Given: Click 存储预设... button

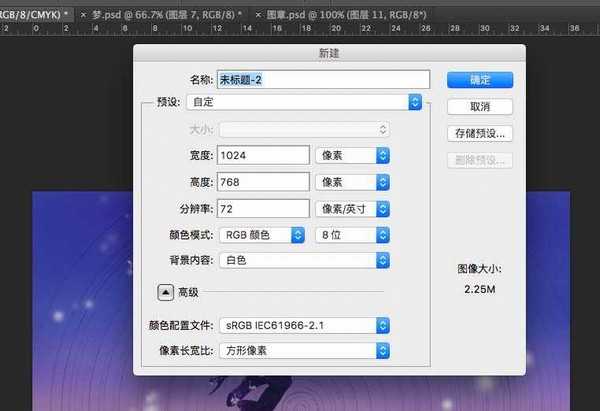Looking at the screenshot, I should tap(480, 134).
